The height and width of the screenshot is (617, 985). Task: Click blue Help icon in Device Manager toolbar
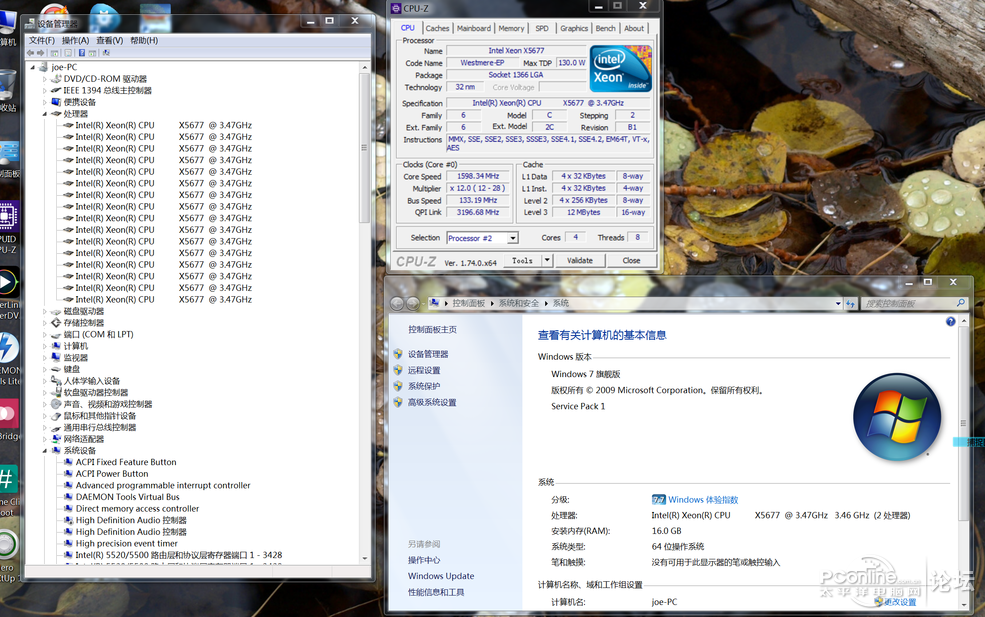tap(82, 53)
